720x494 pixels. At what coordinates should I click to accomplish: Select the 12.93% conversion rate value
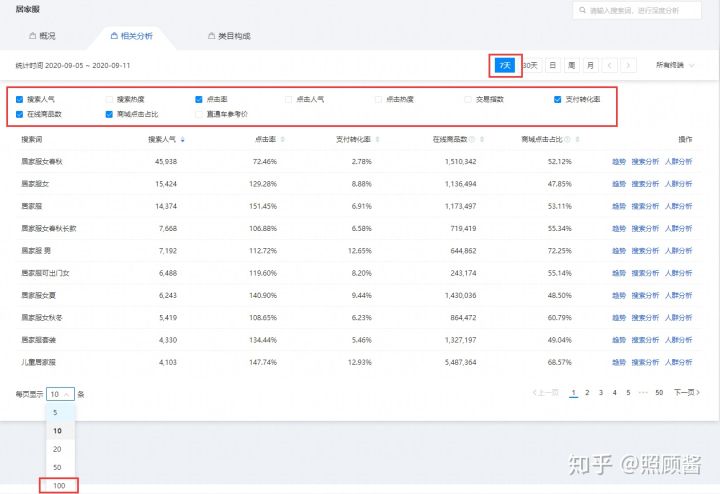[360, 362]
